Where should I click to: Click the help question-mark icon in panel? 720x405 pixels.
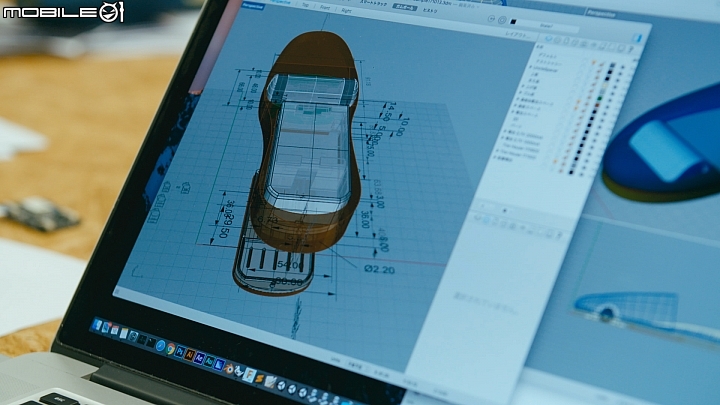coord(631,49)
